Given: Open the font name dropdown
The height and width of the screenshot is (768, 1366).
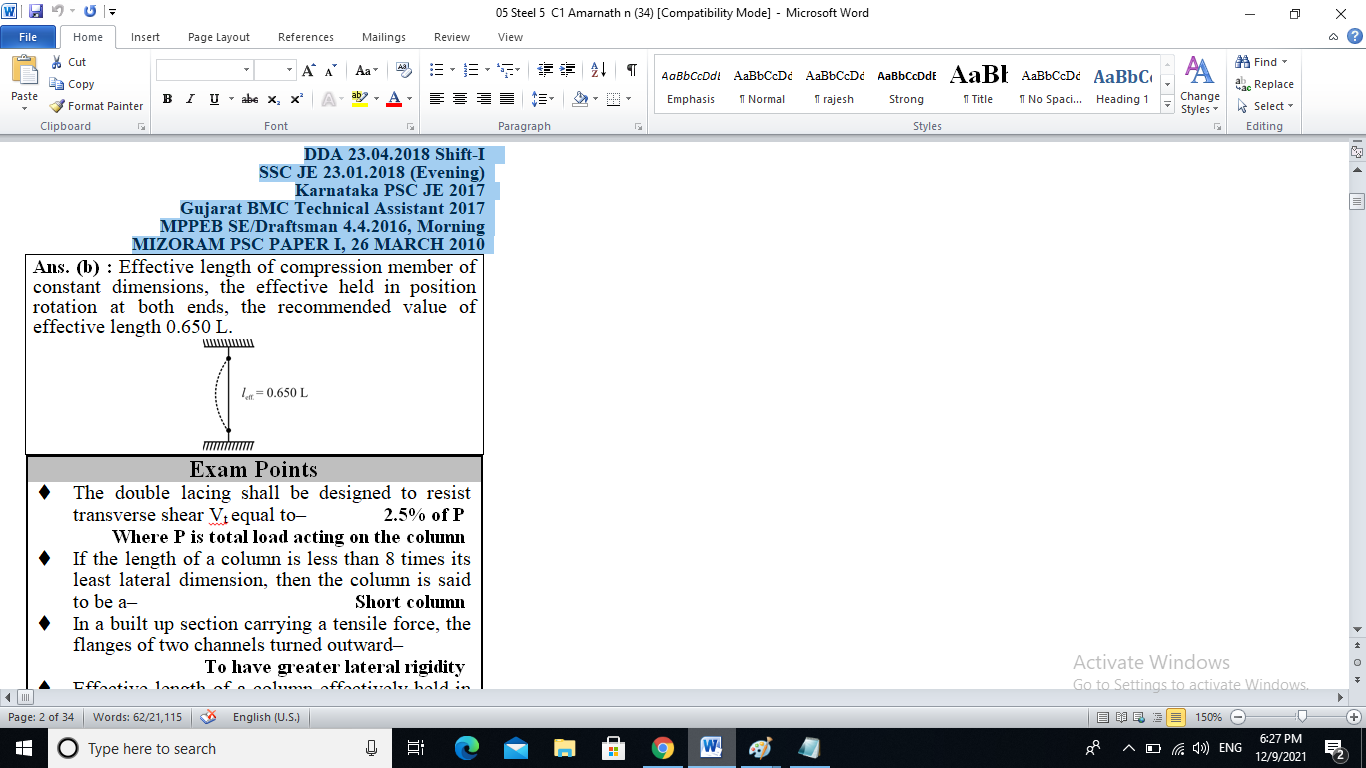Looking at the screenshot, I should pos(247,70).
